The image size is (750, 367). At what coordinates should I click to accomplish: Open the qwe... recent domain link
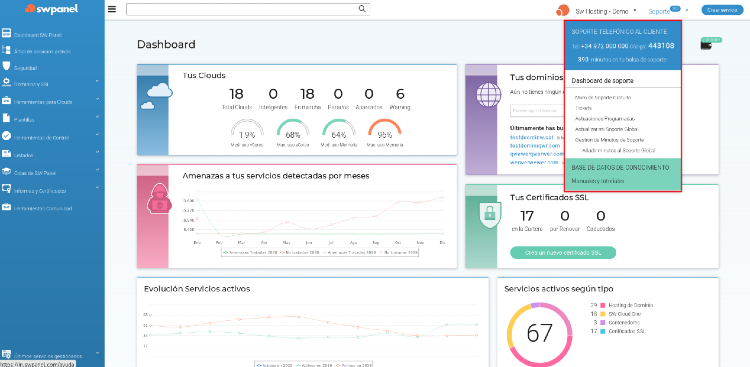(538, 154)
